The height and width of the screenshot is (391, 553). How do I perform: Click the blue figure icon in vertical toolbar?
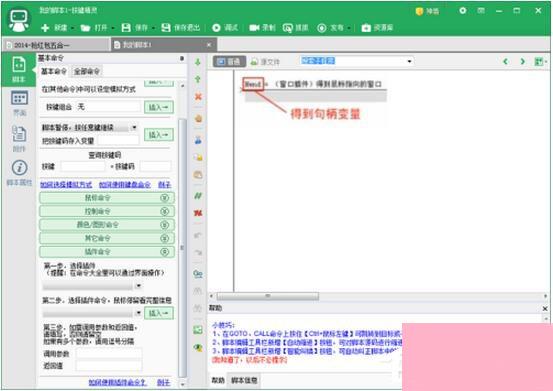[198, 140]
